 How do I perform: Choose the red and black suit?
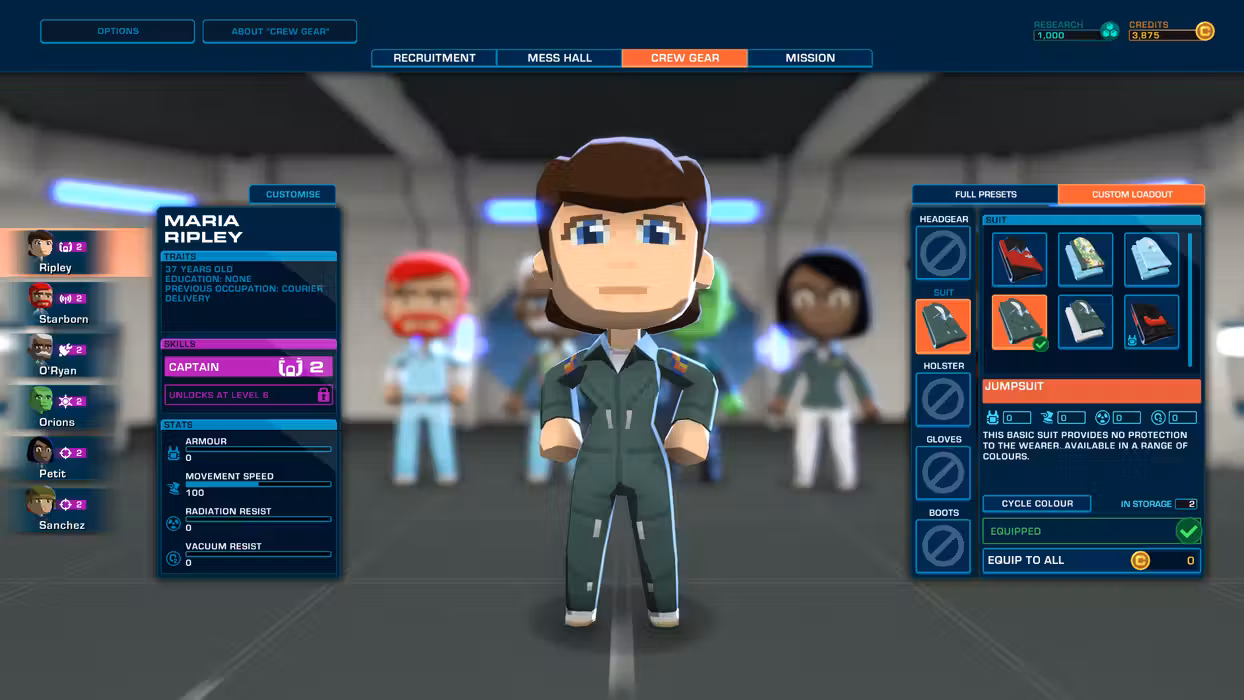[x=1019, y=260]
